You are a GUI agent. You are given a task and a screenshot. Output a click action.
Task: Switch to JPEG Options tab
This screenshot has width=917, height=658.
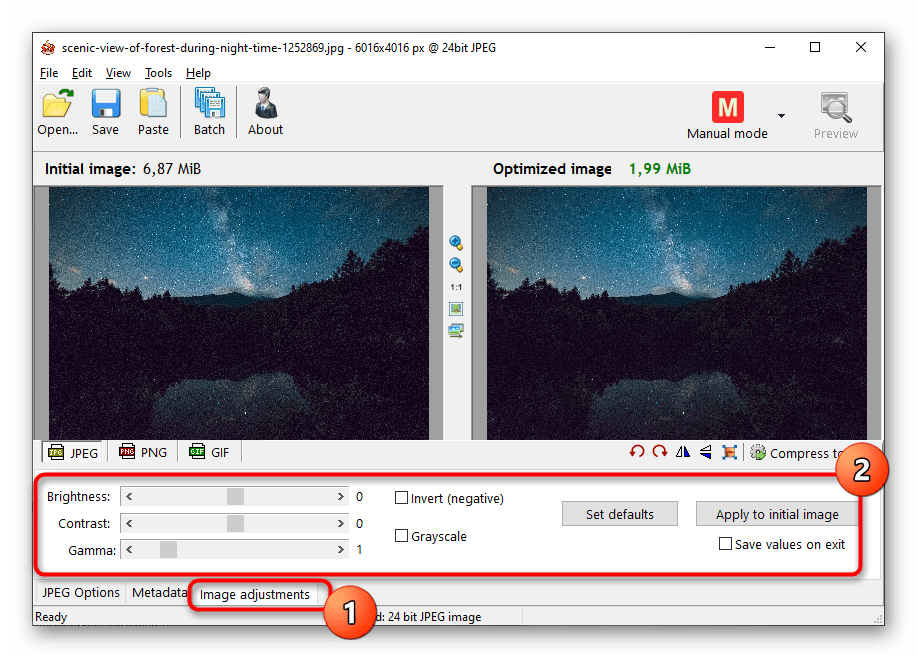(81, 592)
